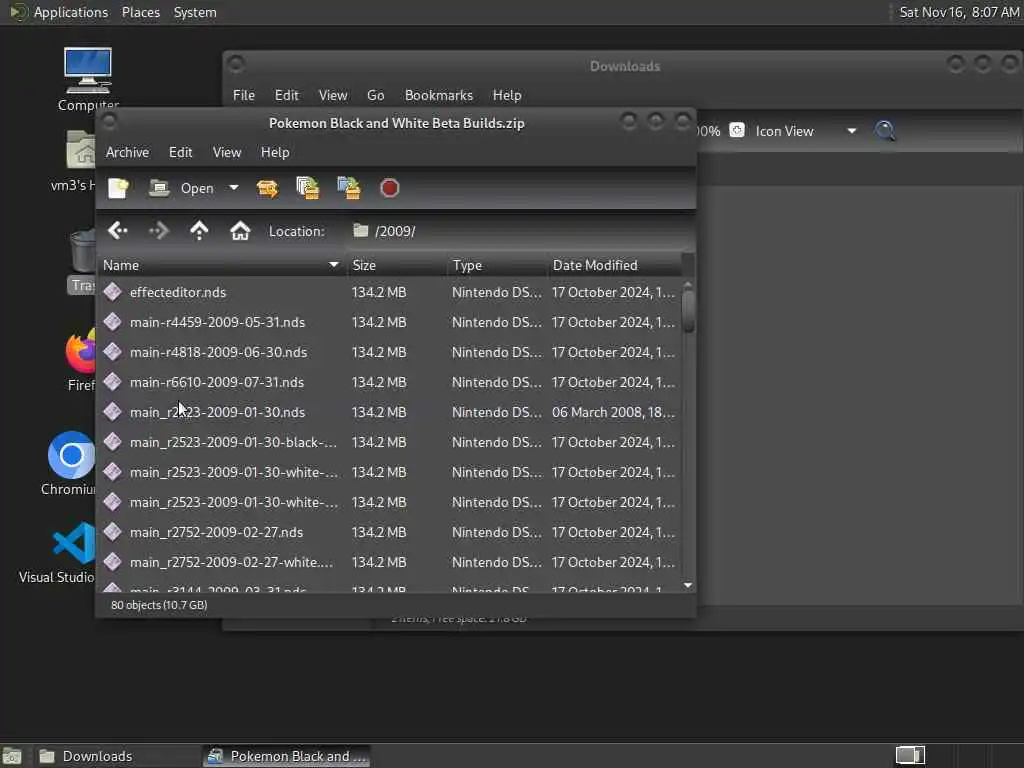Image resolution: width=1024 pixels, height=768 pixels.
Task: Sort by the Name column header
Action: tap(221, 265)
